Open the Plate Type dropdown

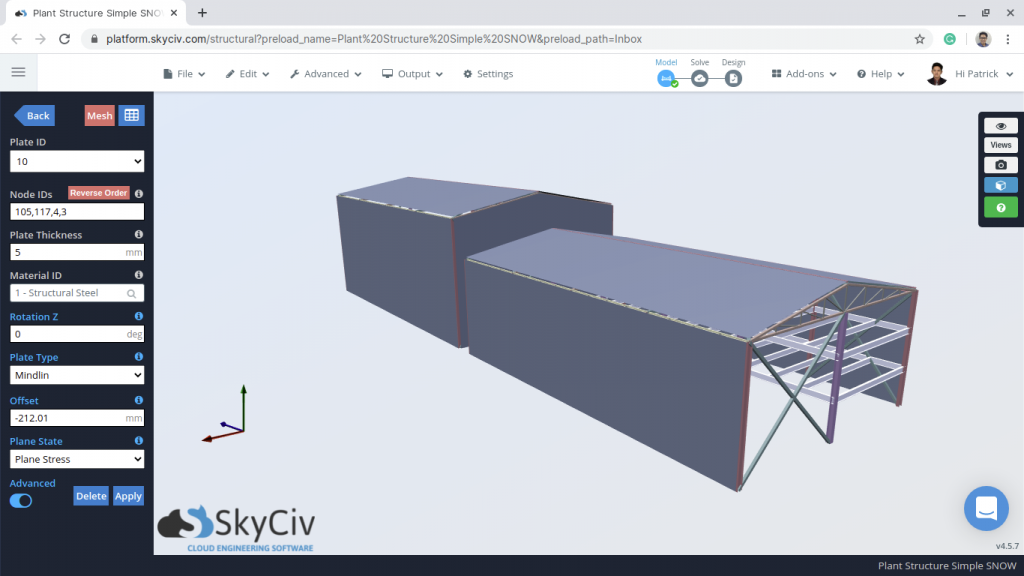click(77, 375)
